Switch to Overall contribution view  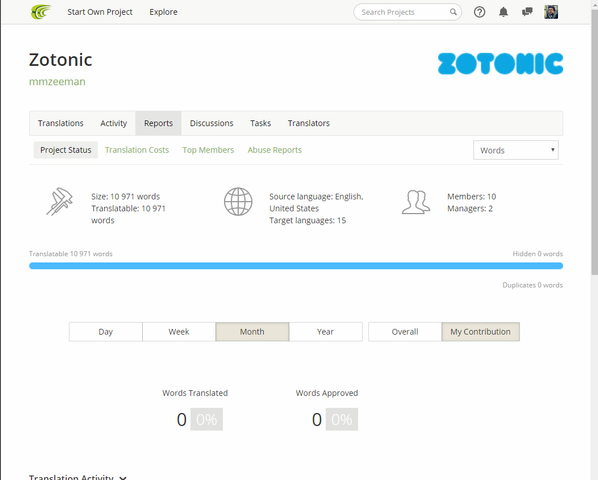[405, 332]
